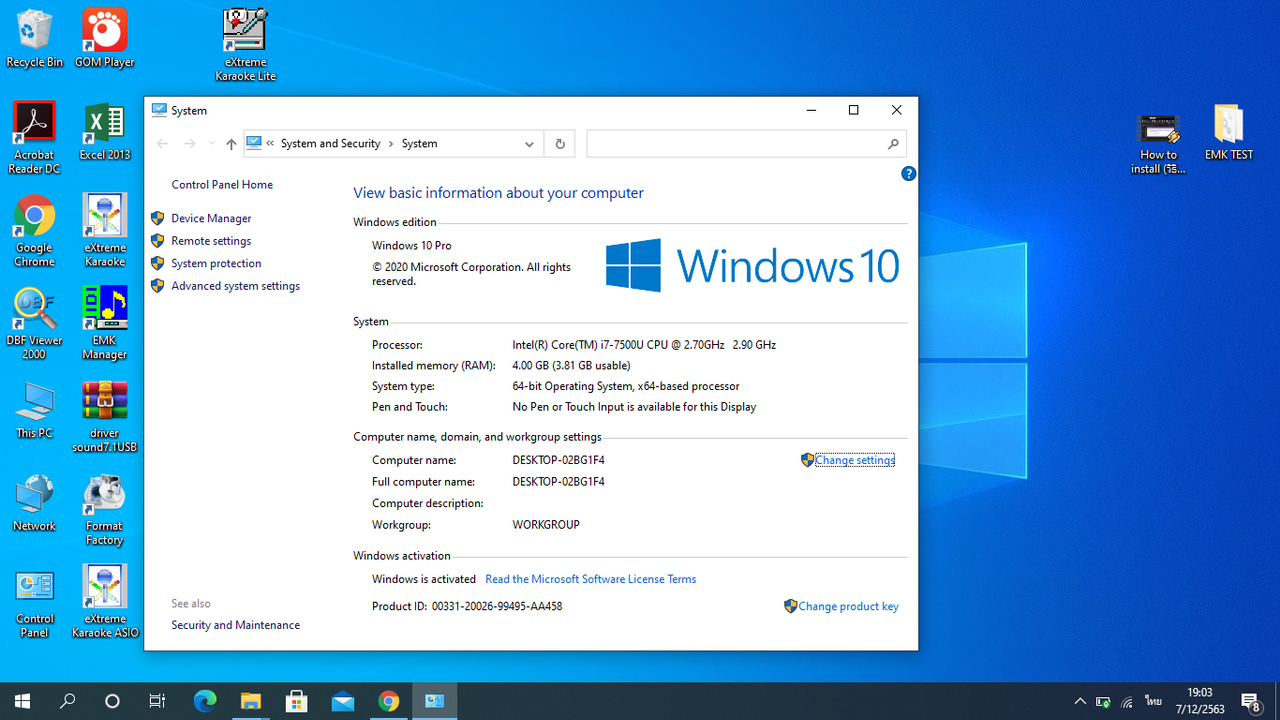Click the Up arrow navigation button

coord(231,144)
